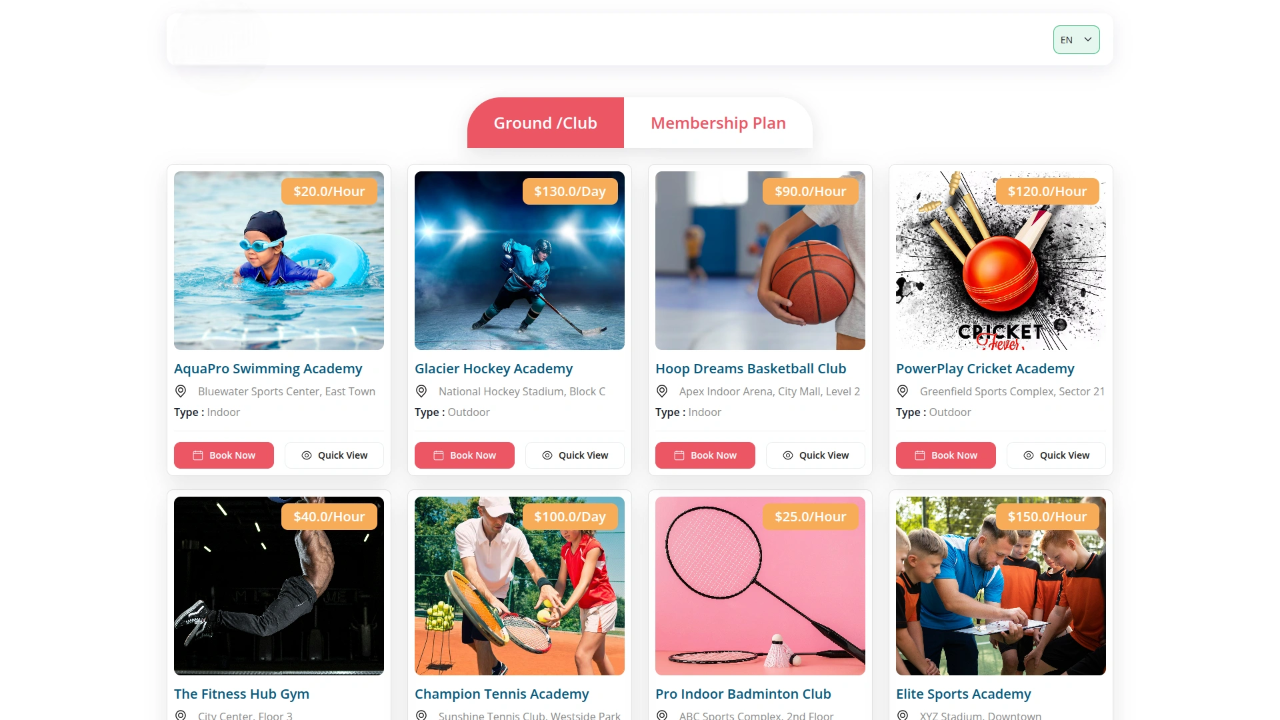Open the badminton racket thumbnail image
This screenshot has height=720, width=1280.
[x=760, y=586]
